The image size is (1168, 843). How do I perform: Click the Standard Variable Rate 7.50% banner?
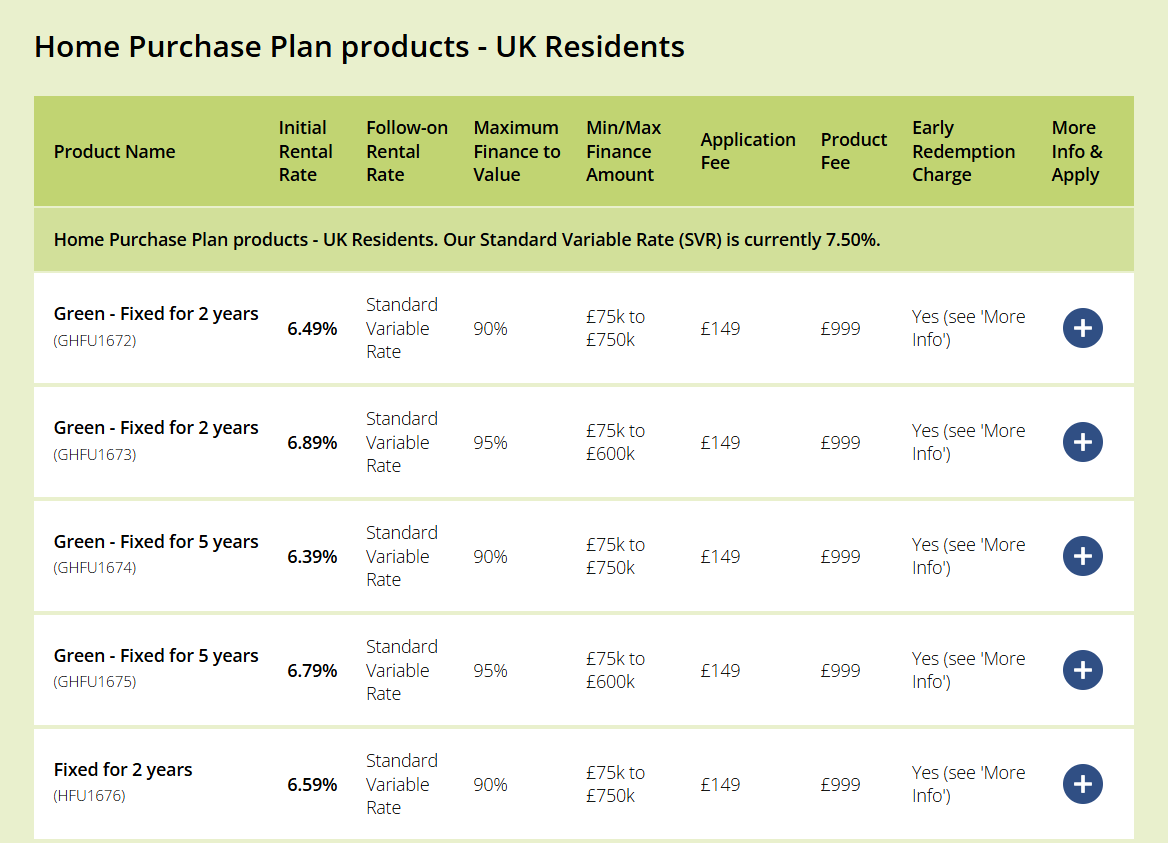click(467, 240)
